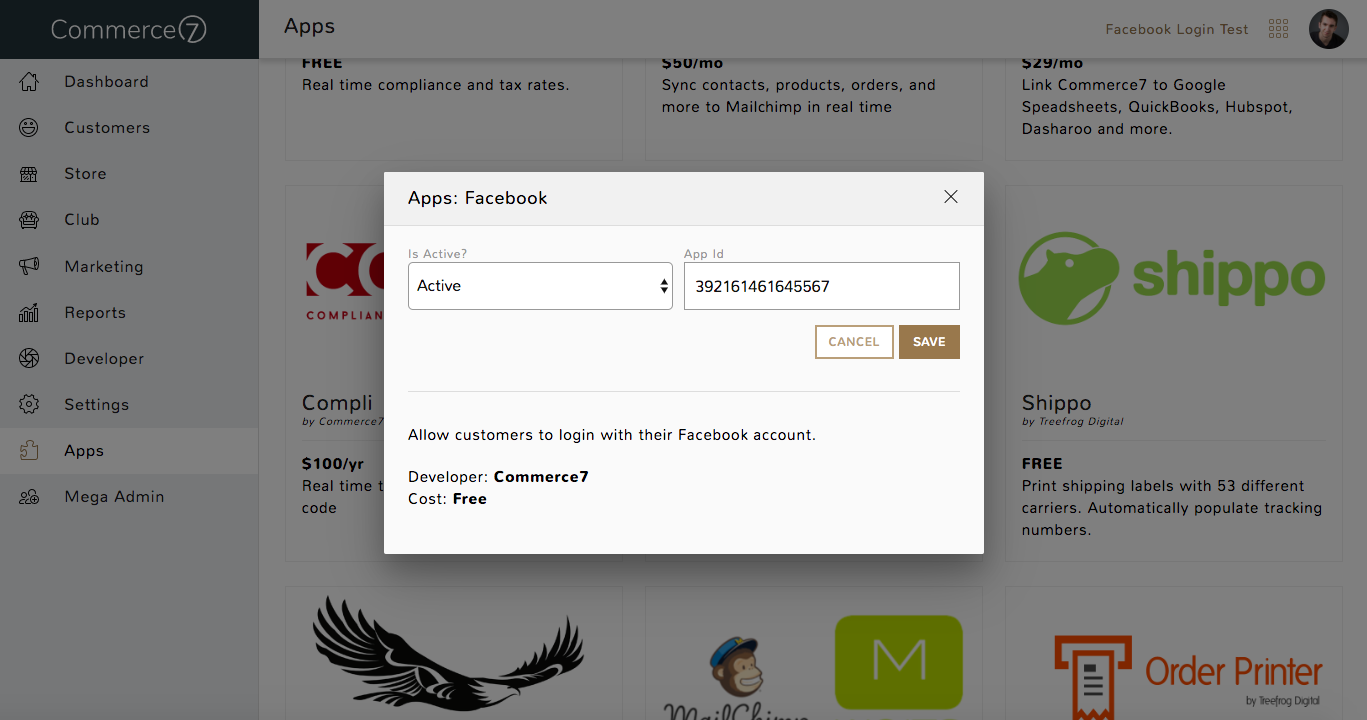Open the app grid switcher icon
Image resolution: width=1367 pixels, height=720 pixels.
[x=1278, y=29]
